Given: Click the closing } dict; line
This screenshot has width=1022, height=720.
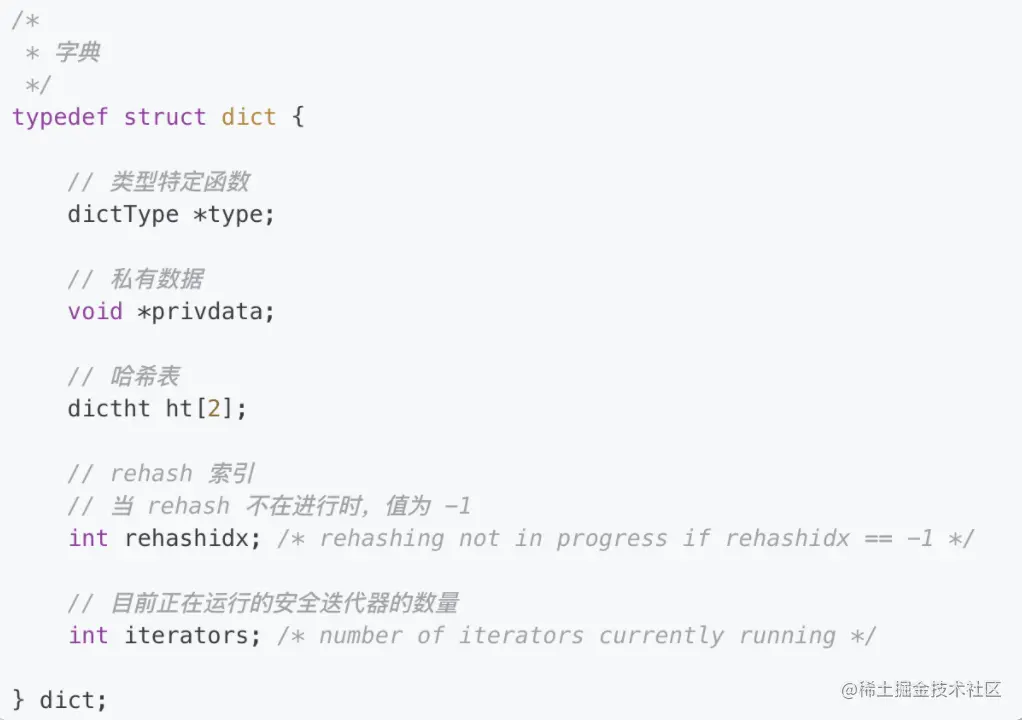Looking at the screenshot, I should click(59, 700).
